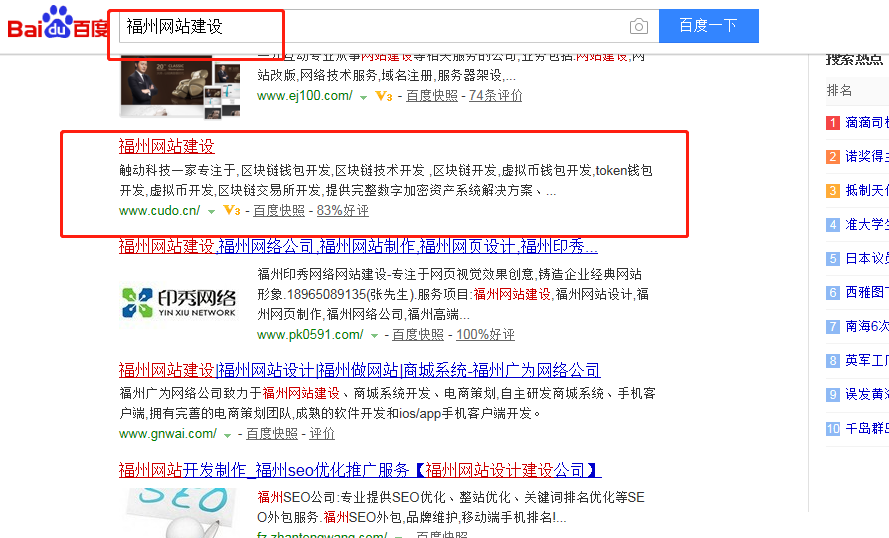Open 福州网站开发制作 seo result title

pyautogui.click(x=360, y=470)
